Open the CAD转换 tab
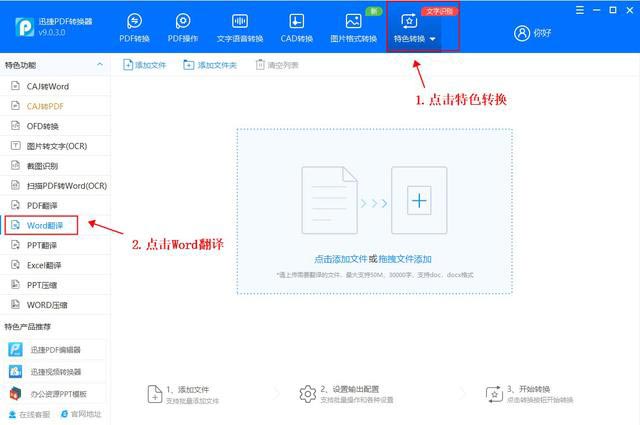 [x=296, y=27]
